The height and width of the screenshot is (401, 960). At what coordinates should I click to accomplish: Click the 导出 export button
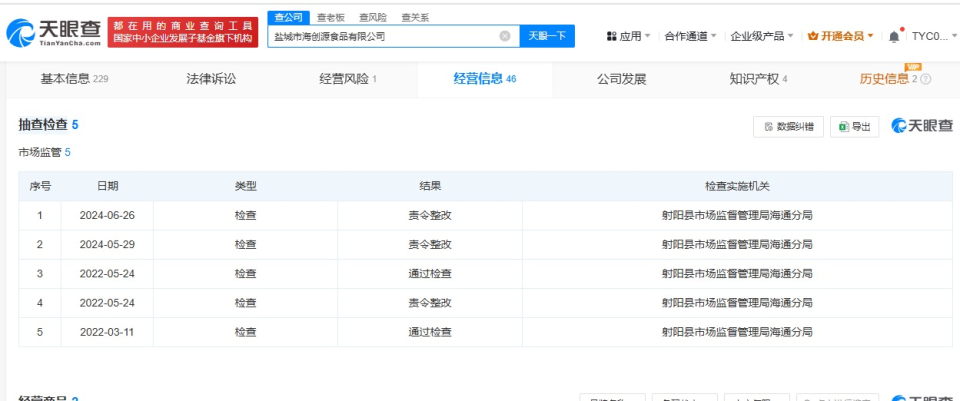point(855,126)
